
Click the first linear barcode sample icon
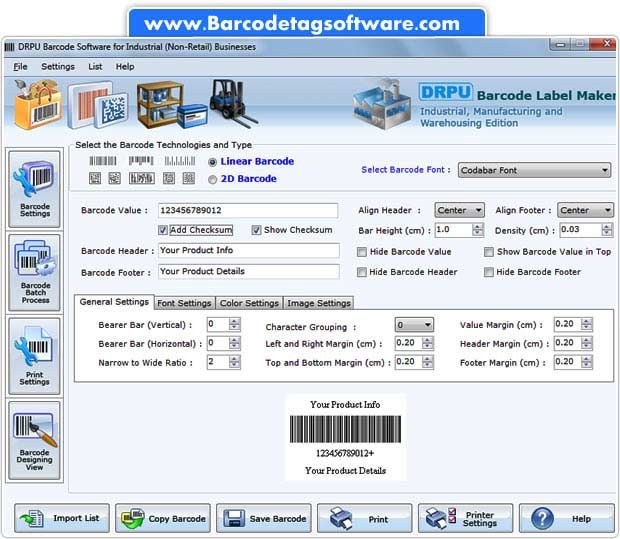tap(103, 161)
